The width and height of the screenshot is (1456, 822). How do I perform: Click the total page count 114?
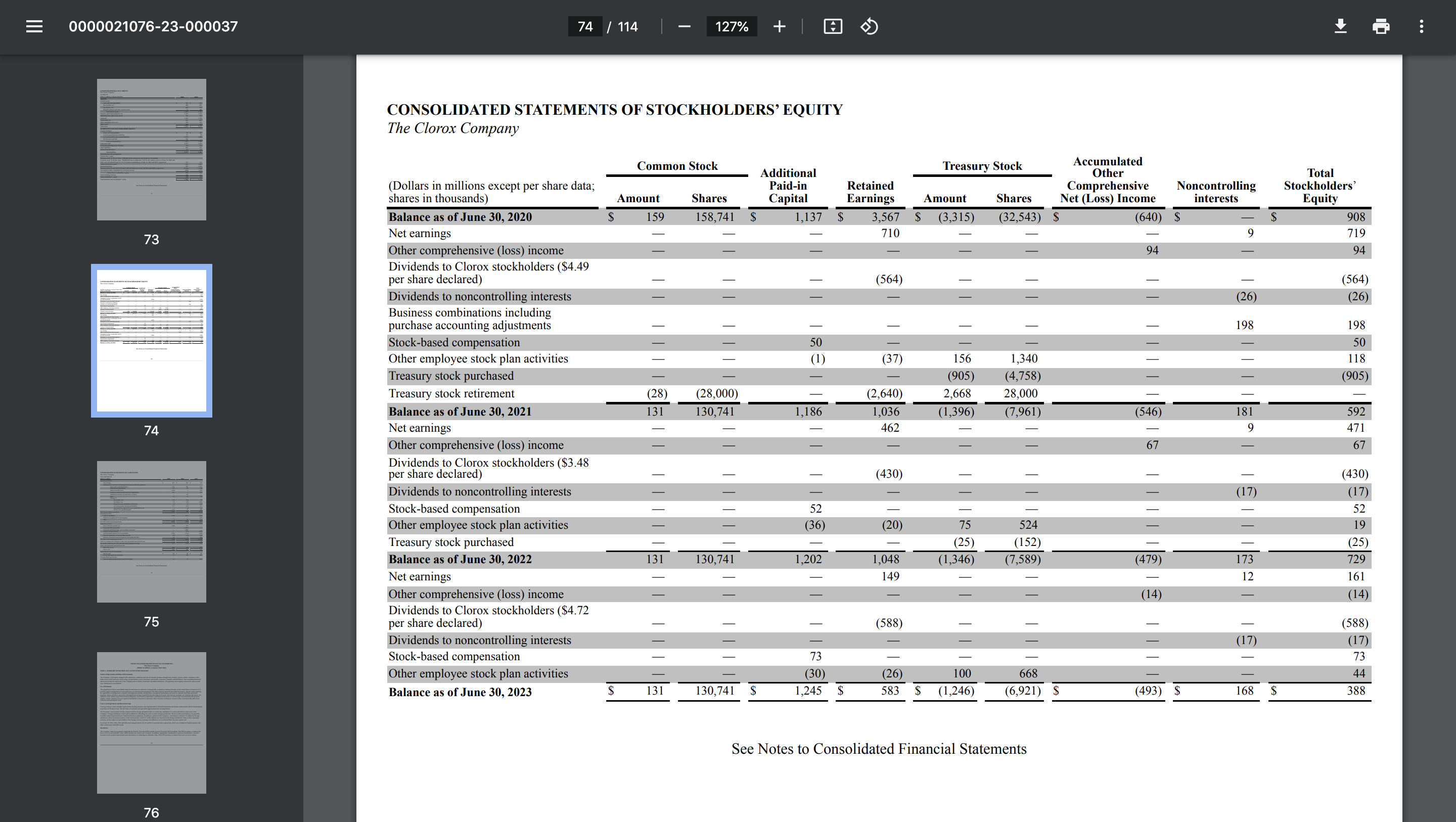pyautogui.click(x=627, y=27)
